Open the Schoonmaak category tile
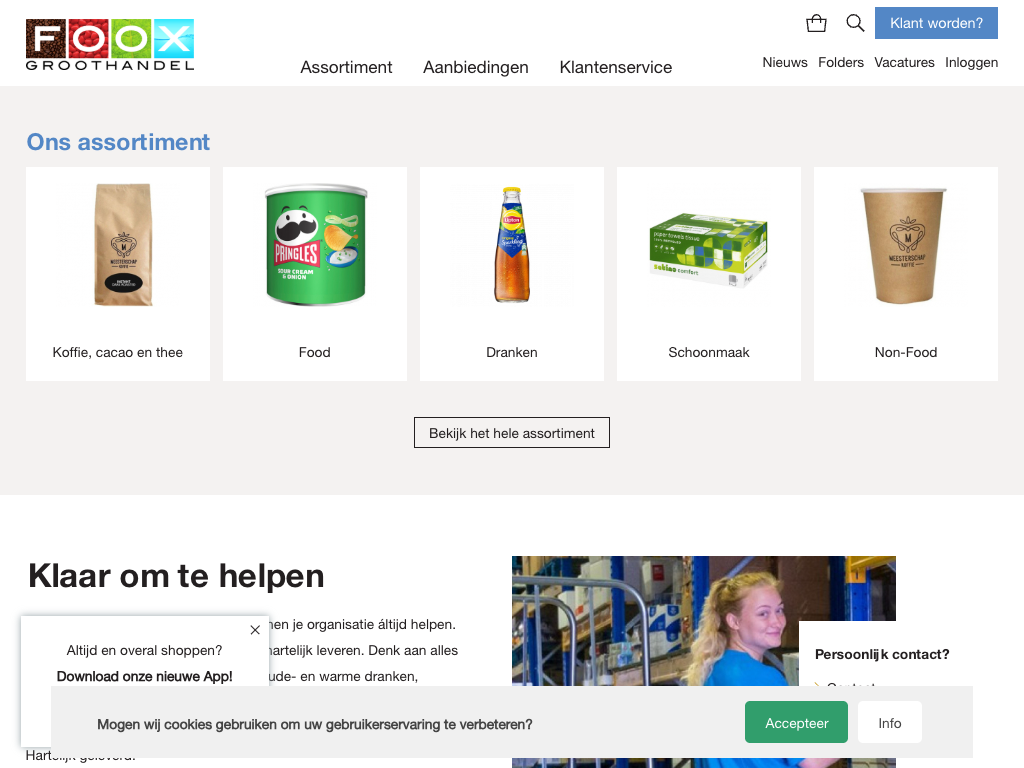The height and width of the screenshot is (768, 1024). coord(709,274)
